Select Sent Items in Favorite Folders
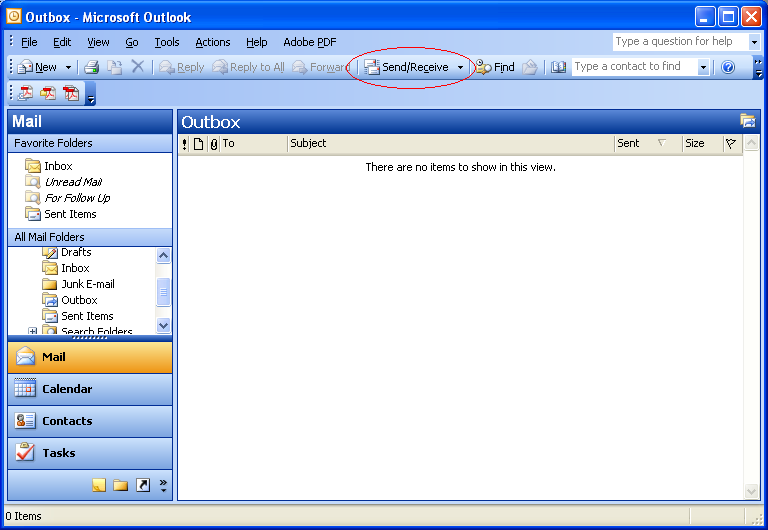Viewport: 768px width, 530px height. pyautogui.click(x=61, y=214)
